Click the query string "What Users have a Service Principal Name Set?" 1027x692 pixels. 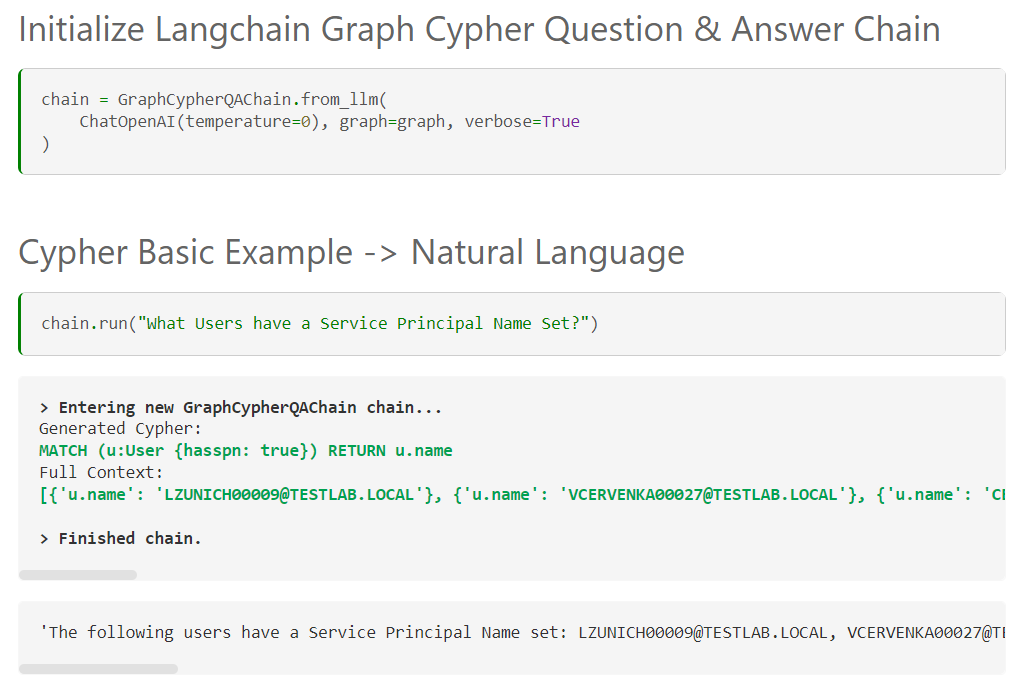coord(364,323)
